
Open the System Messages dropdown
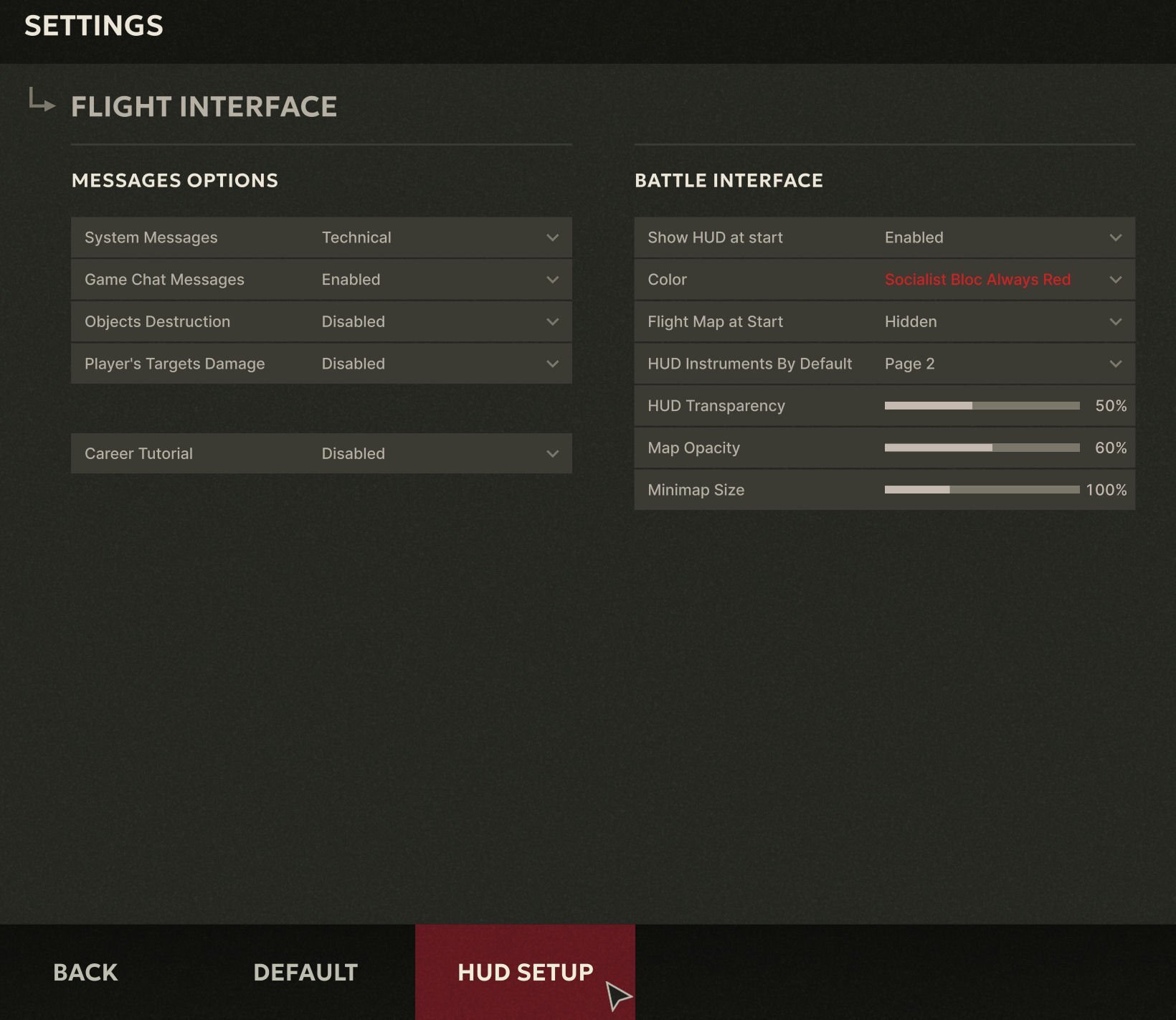click(321, 237)
